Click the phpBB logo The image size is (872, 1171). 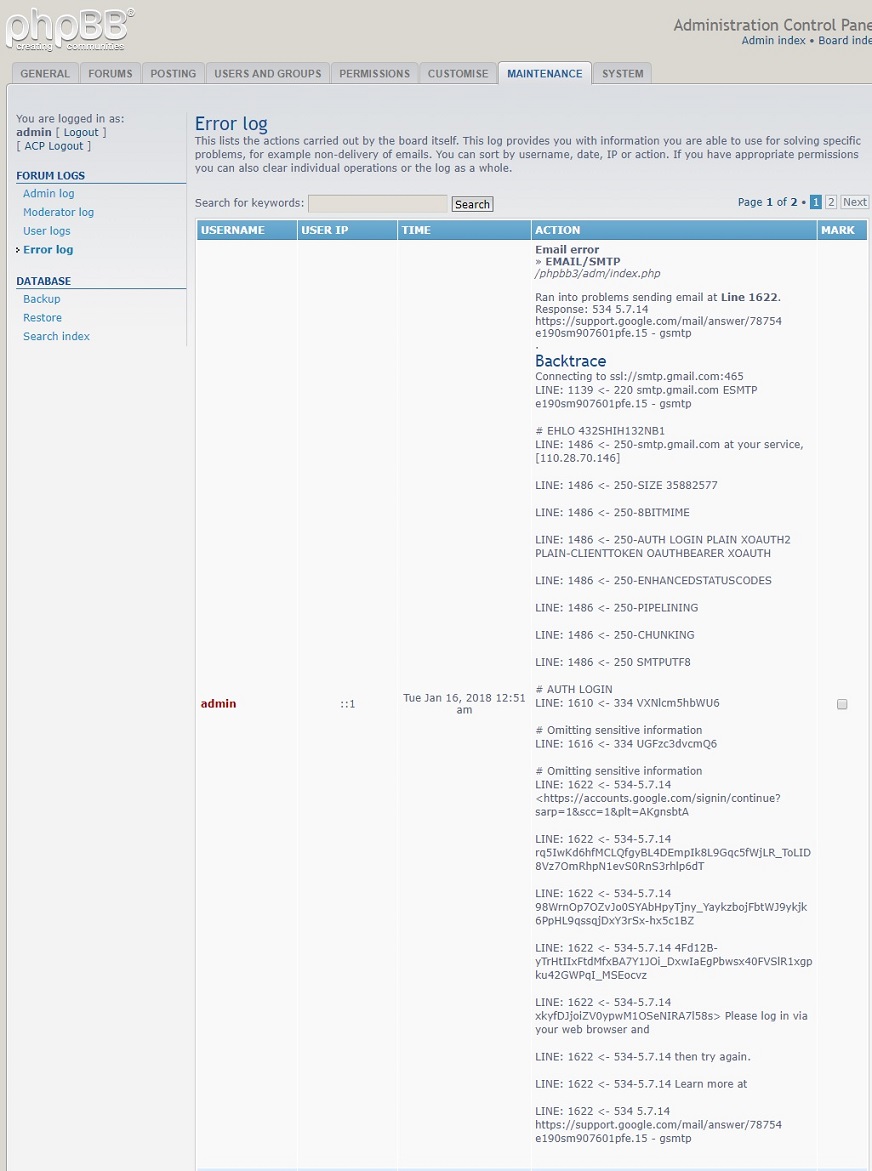[70, 29]
